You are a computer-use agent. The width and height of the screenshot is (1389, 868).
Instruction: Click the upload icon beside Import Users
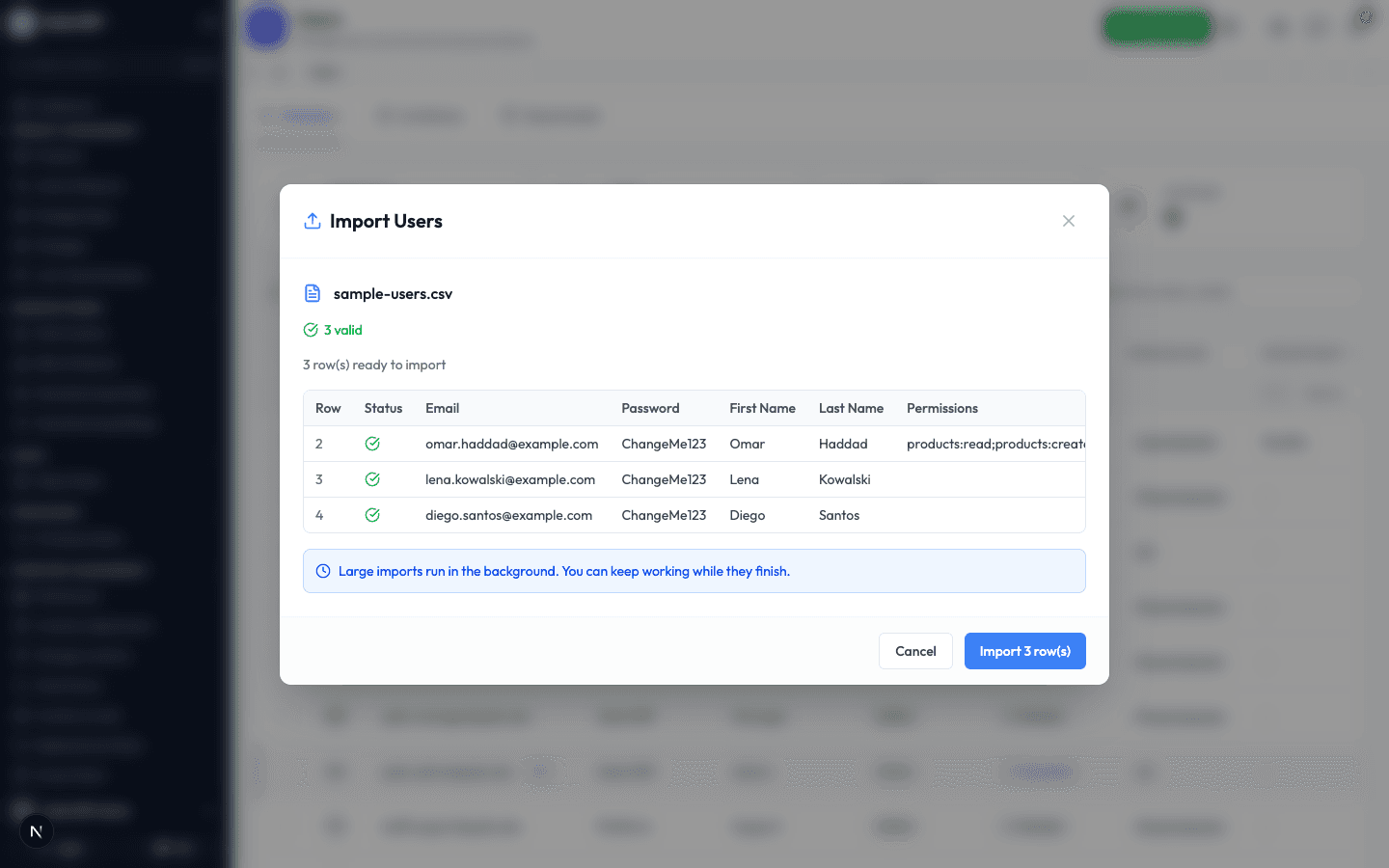pyautogui.click(x=313, y=221)
